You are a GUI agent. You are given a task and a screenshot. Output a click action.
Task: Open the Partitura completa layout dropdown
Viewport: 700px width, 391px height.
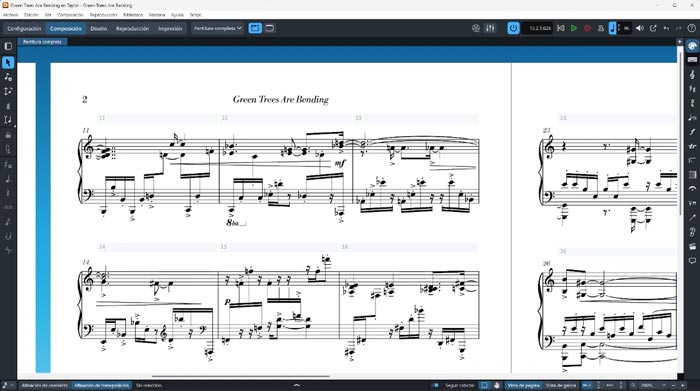[217, 28]
